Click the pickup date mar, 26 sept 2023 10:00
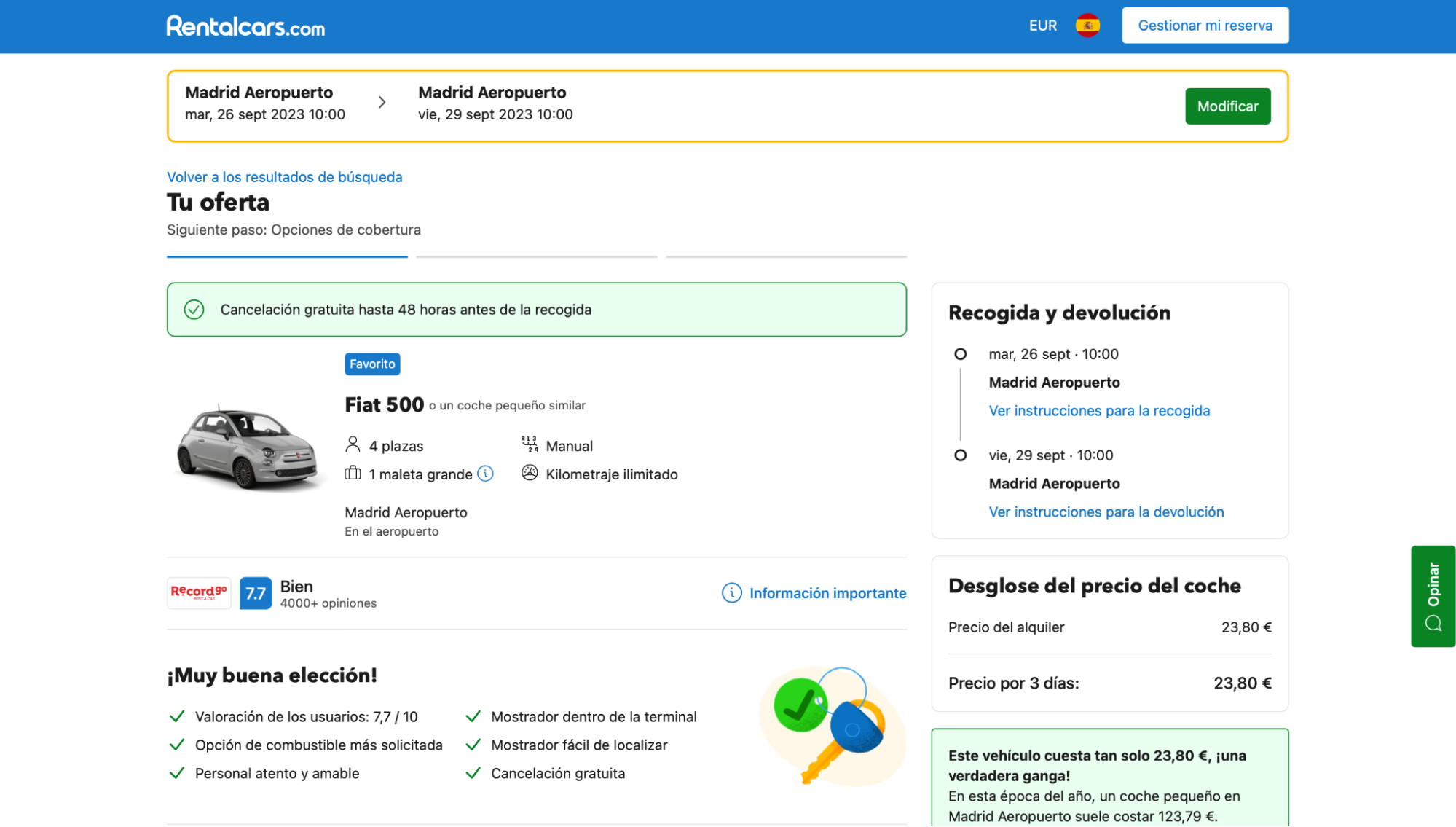 [265, 114]
